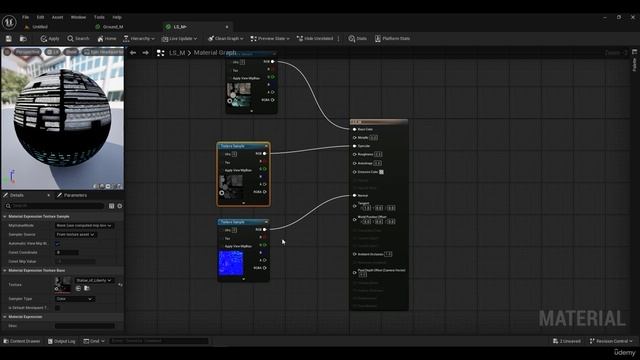
Task: Click the 2 Unsaved status button
Action: [567, 341]
